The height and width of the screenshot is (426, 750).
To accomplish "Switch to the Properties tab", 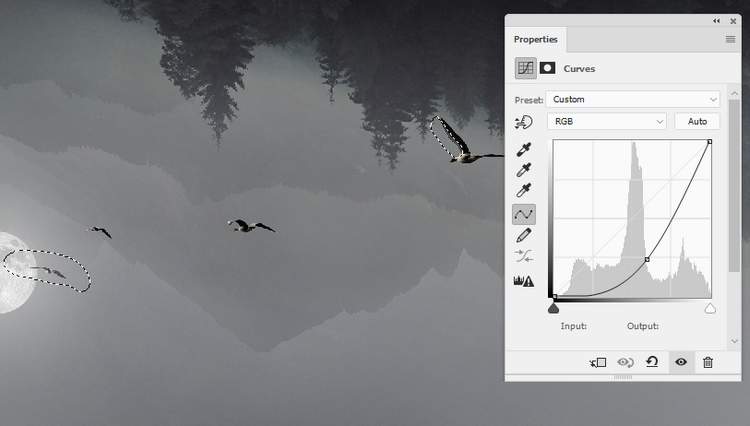I will (x=536, y=39).
